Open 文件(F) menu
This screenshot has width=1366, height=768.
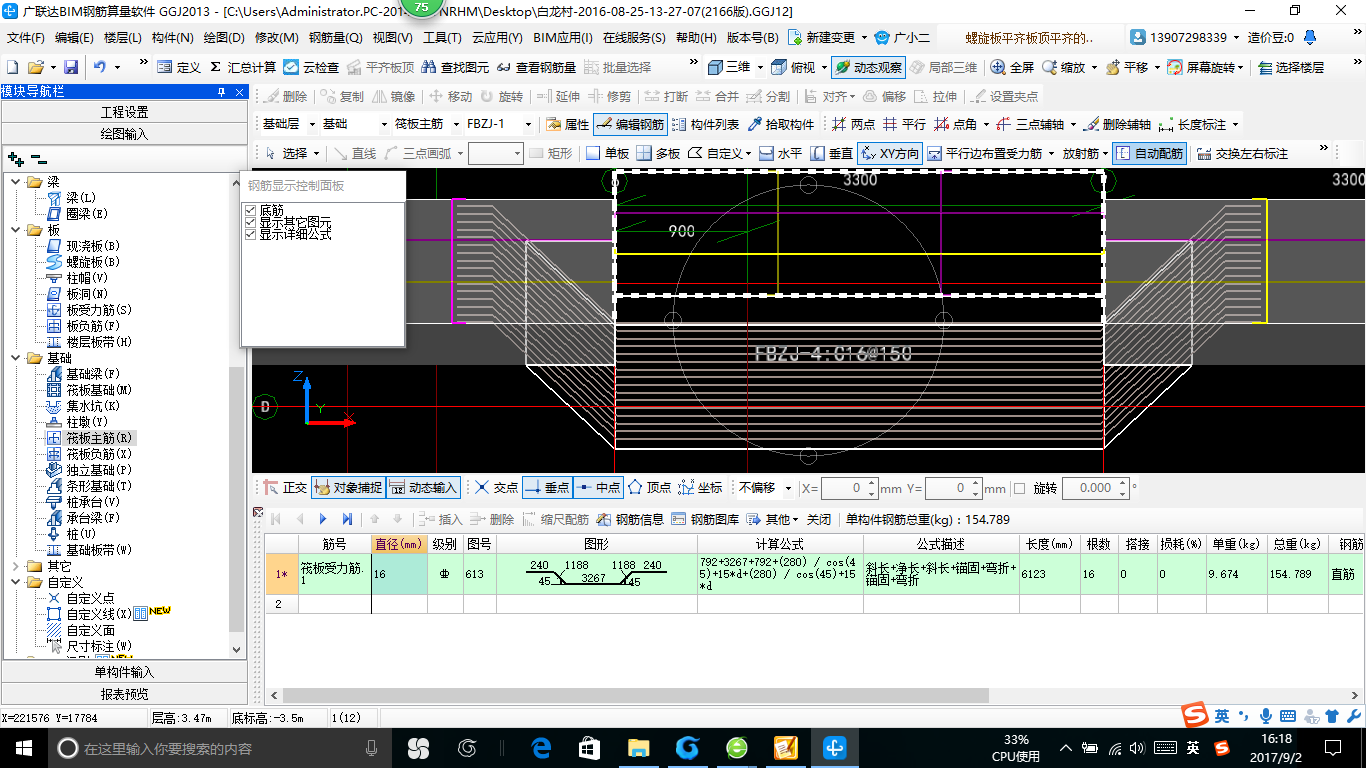point(26,37)
